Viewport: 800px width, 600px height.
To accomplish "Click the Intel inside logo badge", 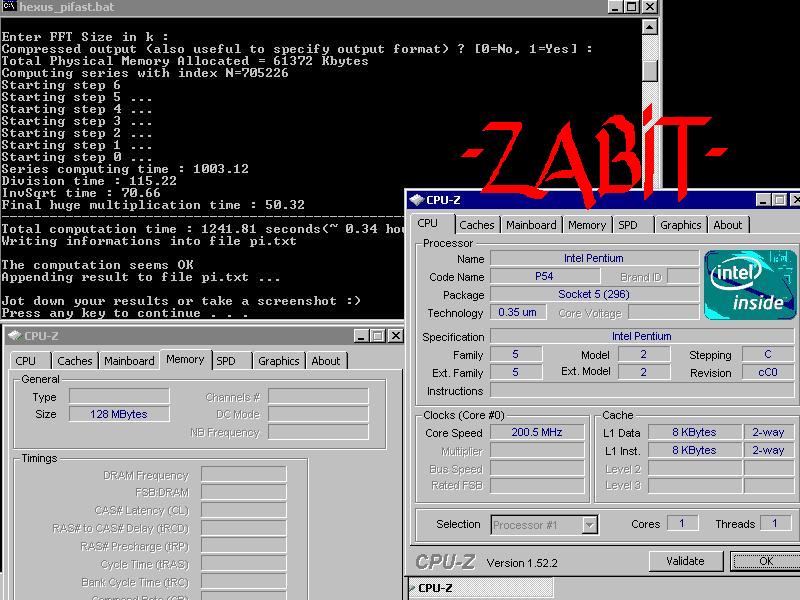I will [749, 285].
